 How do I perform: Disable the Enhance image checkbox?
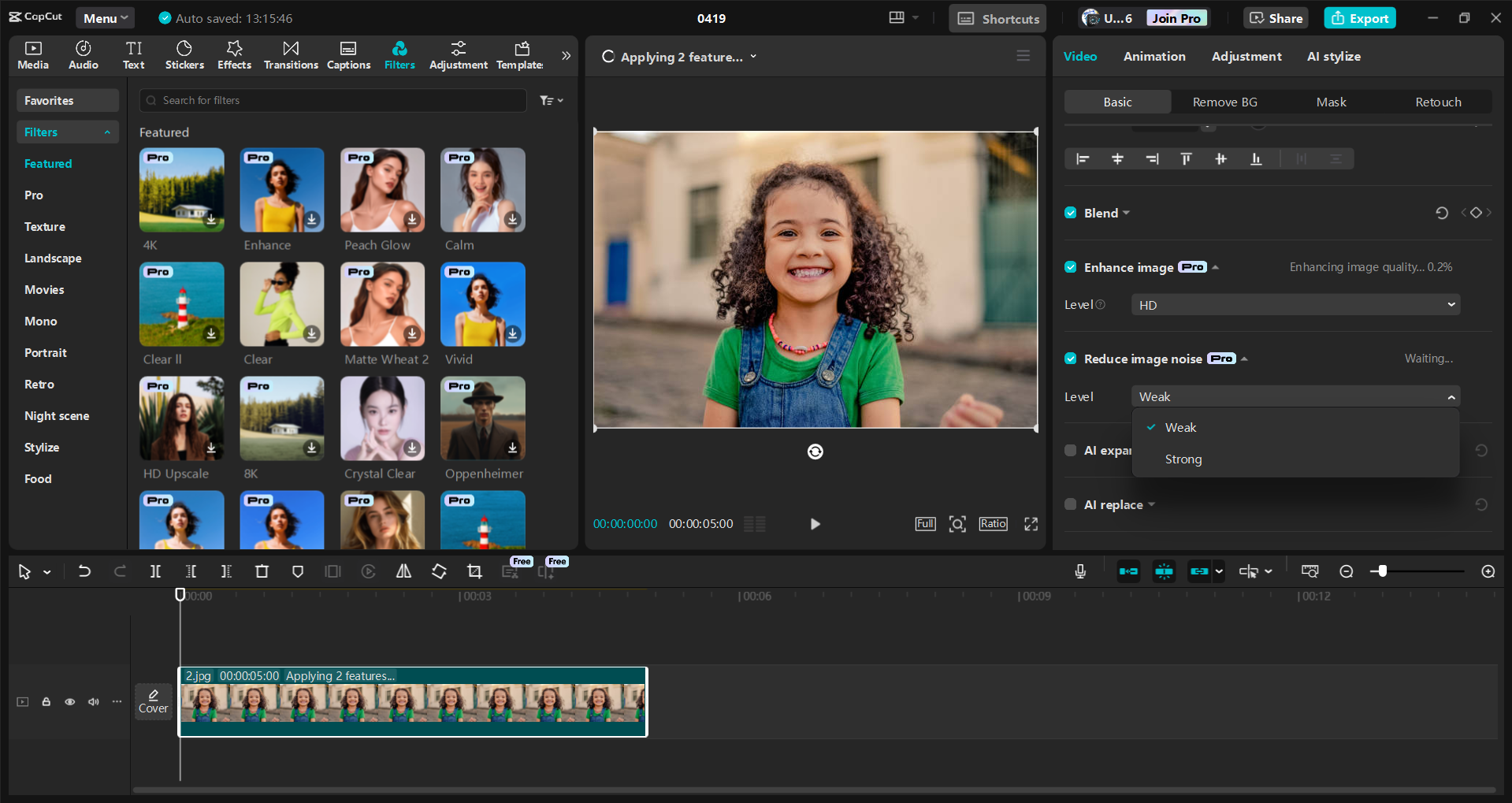click(x=1071, y=267)
